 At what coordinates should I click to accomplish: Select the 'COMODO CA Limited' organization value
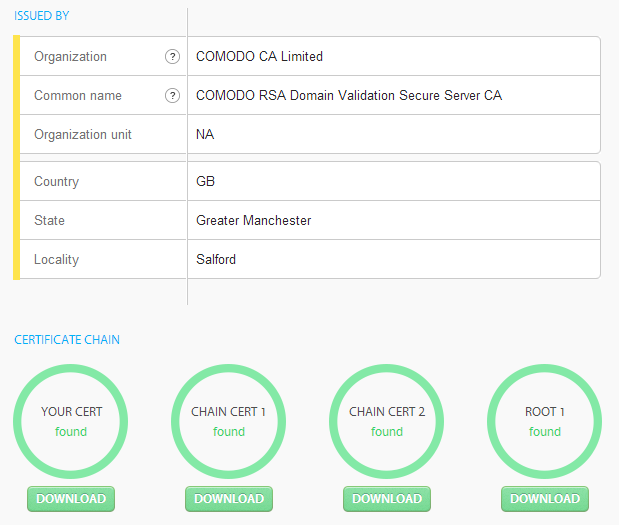259,56
